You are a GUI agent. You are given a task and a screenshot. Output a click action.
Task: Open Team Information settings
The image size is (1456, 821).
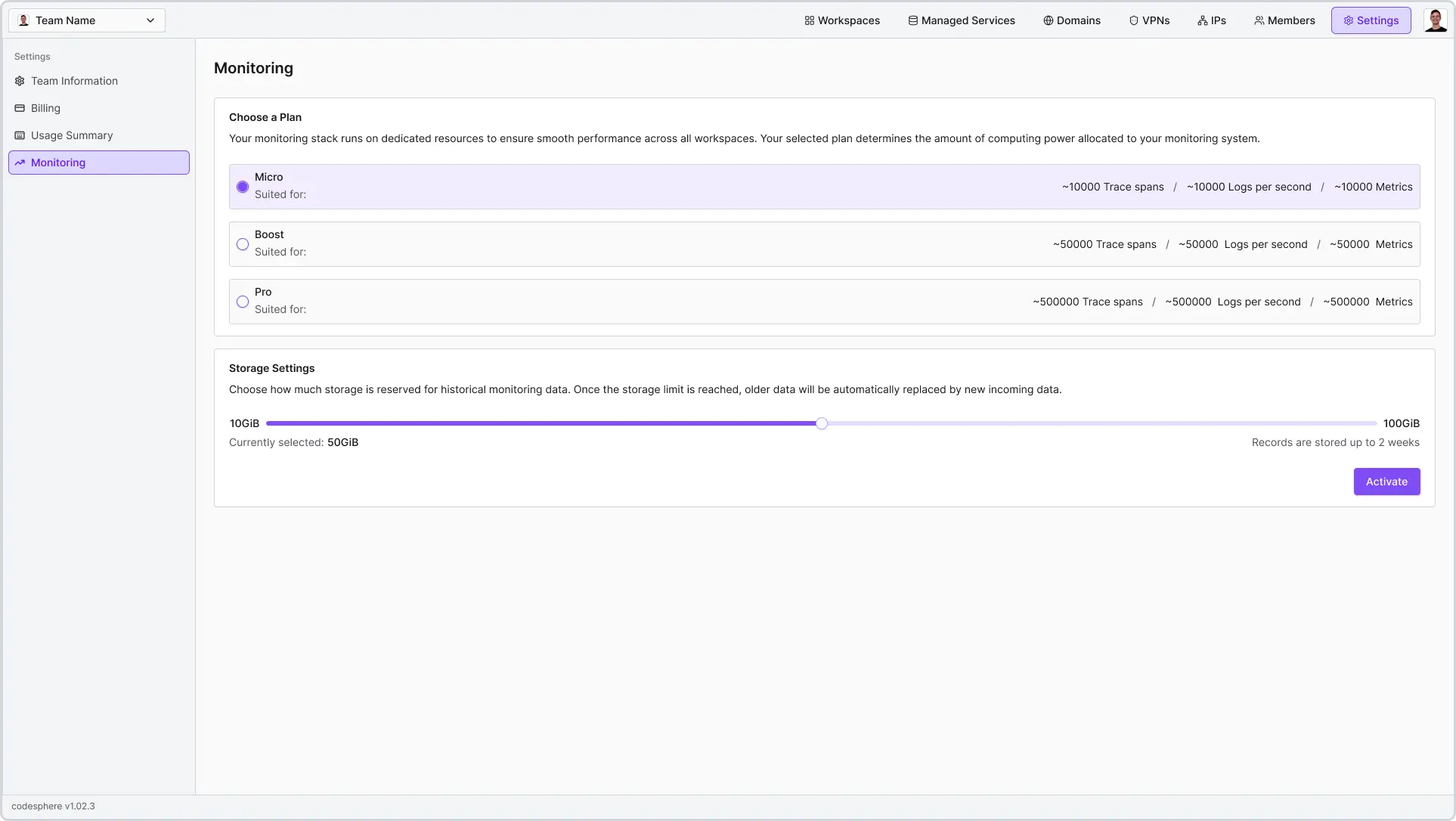[x=74, y=81]
